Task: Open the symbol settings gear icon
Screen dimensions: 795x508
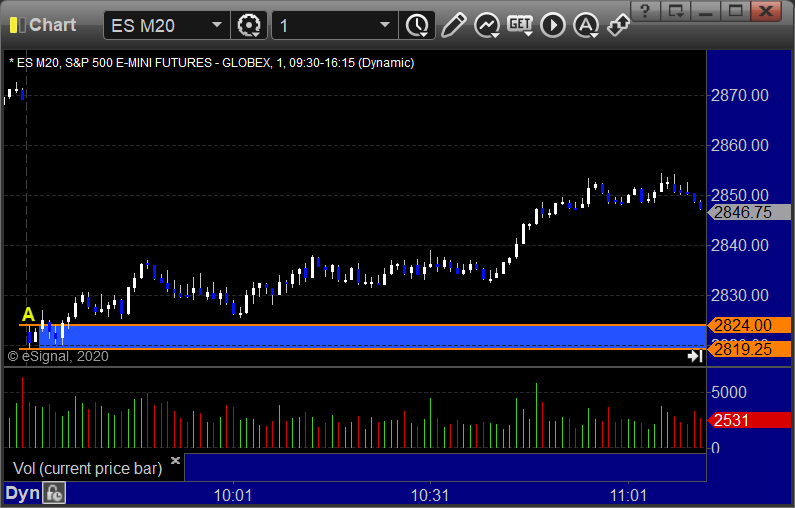Action: [x=248, y=25]
